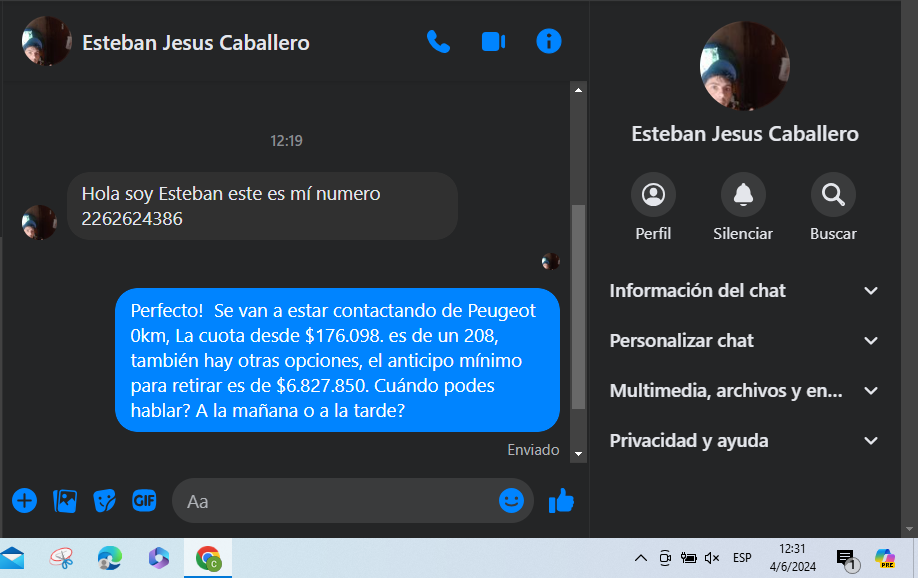Start a voice call with Esteban
This screenshot has width=918, height=578.
click(439, 42)
